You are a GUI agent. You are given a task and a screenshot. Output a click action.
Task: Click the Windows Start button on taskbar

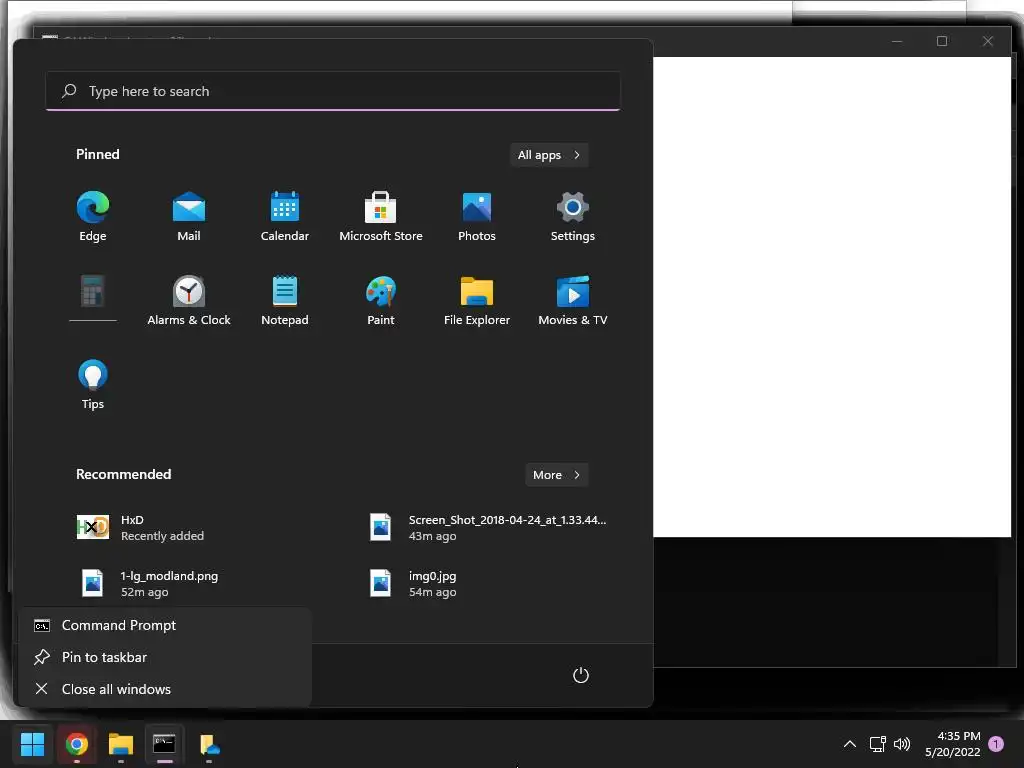click(33, 744)
